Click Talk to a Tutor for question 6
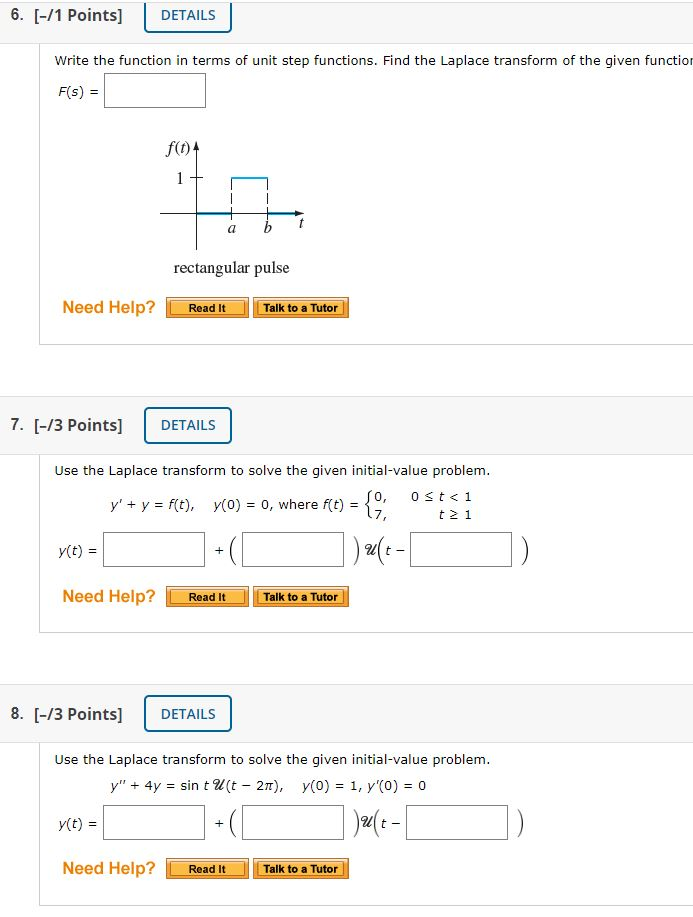This screenshot has height=917, width=693. [x=301, y=308]
